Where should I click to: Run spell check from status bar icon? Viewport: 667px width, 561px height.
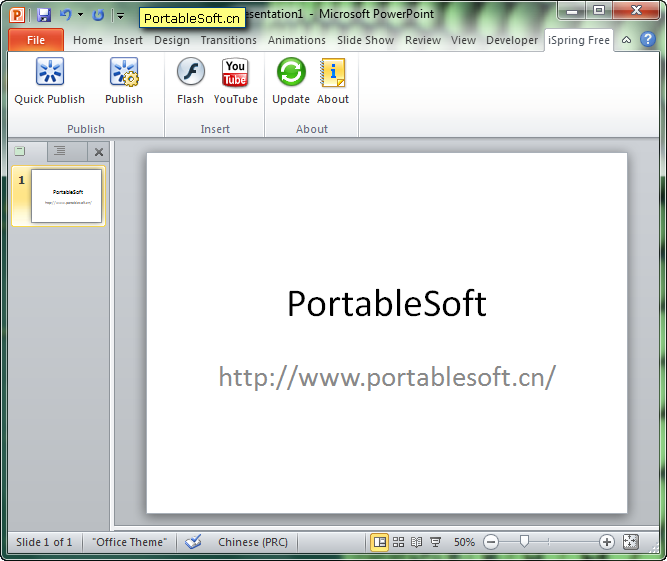(x=193, y=542)
